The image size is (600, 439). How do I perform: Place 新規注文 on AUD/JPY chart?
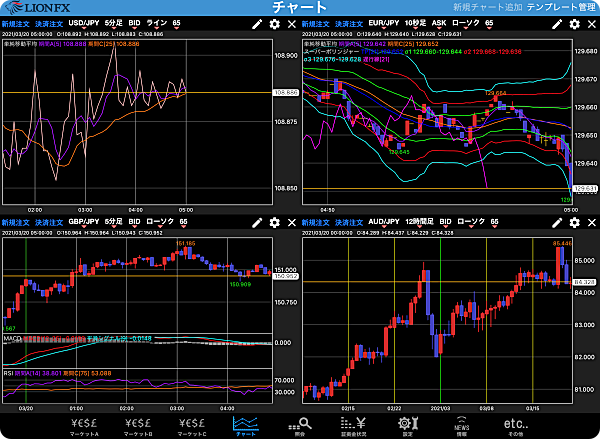tap(316, 222)
